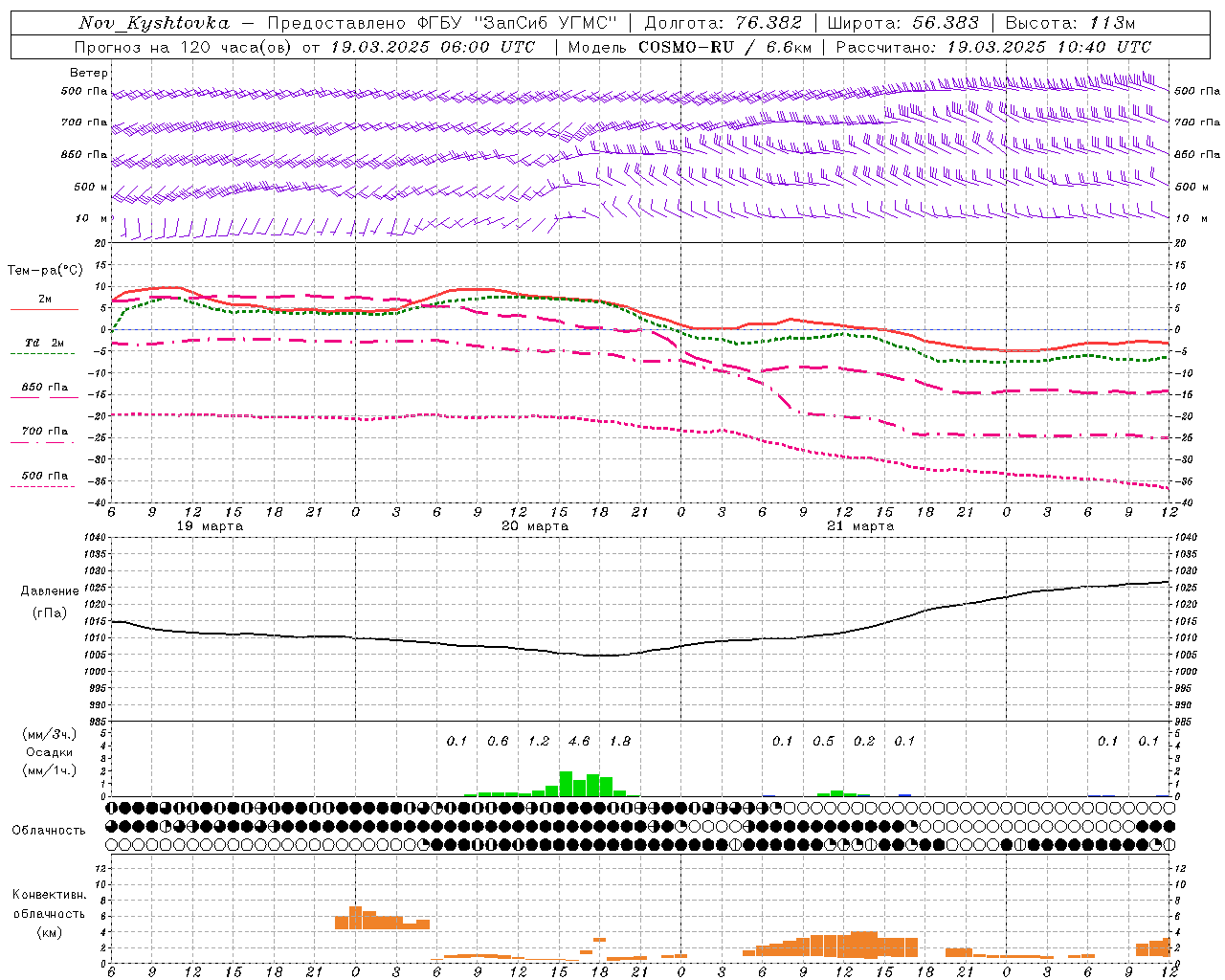Click the 'Конвективн.' convective cloud label
This screenshot has height=980, width=1225.
pos(50,895)
